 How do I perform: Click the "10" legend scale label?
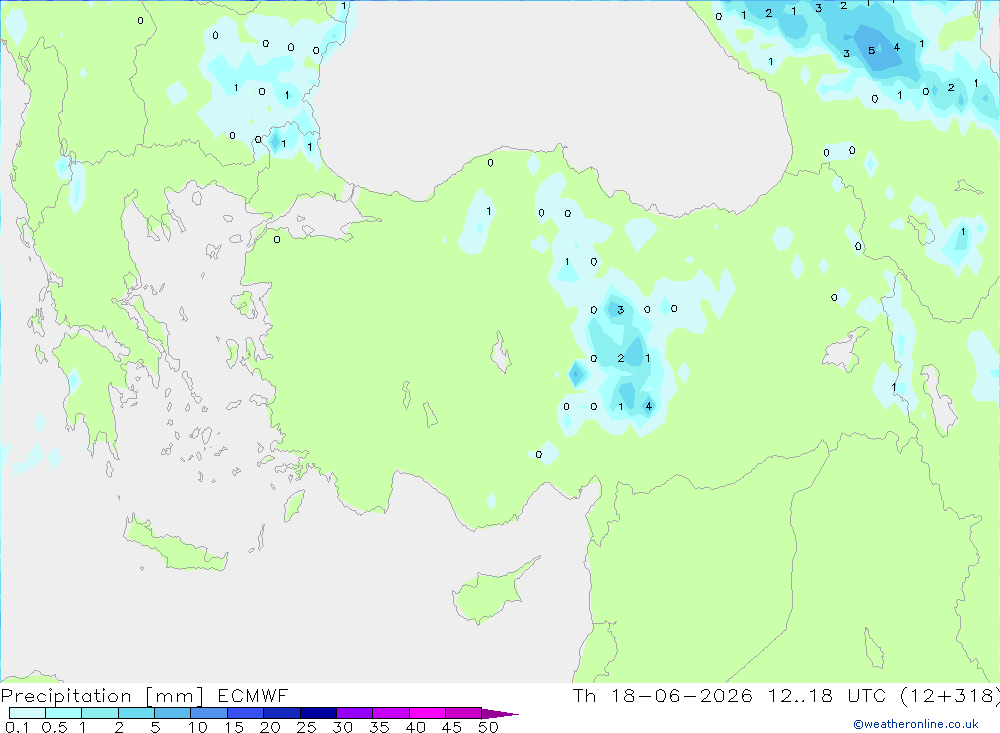[x=198, y=727]
